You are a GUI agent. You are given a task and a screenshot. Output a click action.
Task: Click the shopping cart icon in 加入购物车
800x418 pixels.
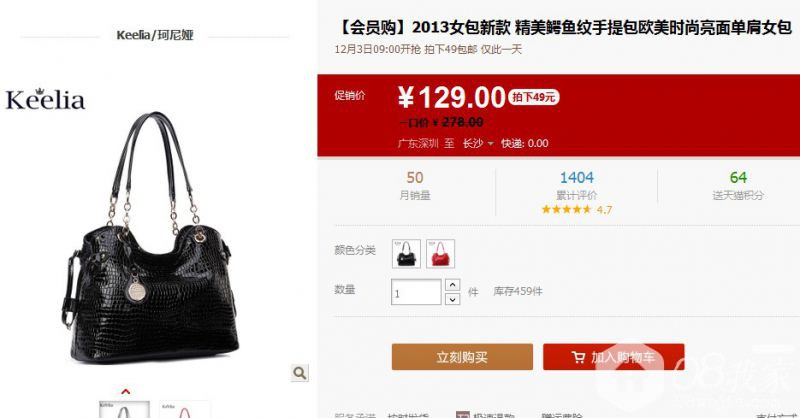point(578,357)
